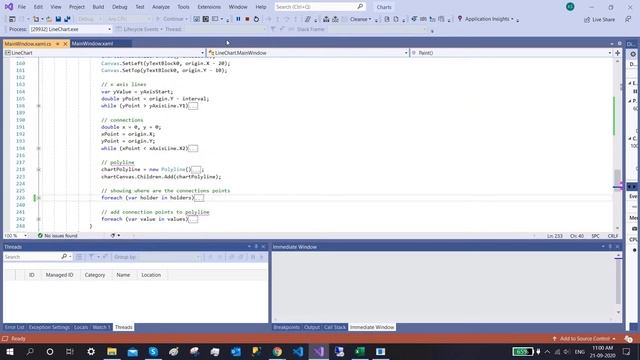Image resolution: width=640 pixels, height=360 pixels.
Task: Click the Location column header in Threads
Action: pos(151,275)
